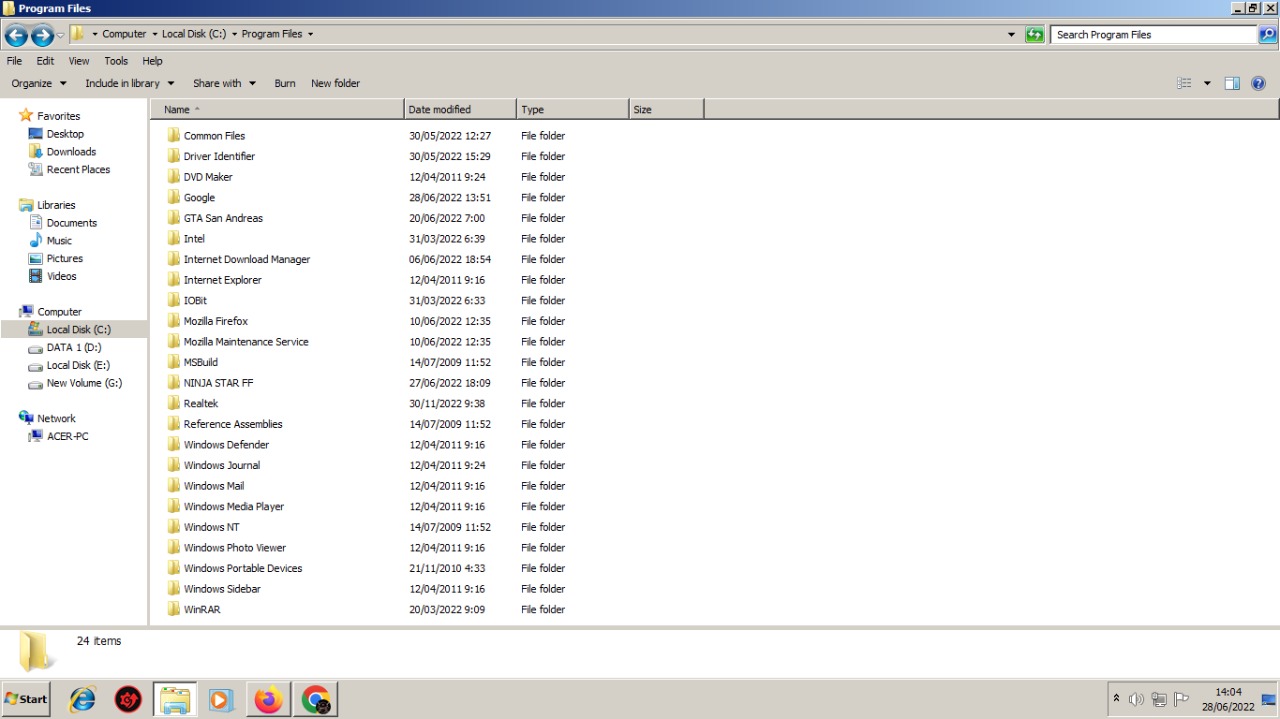1280x719 pixels.
Task: Sort by Type column header
Action: click(573, 110)
